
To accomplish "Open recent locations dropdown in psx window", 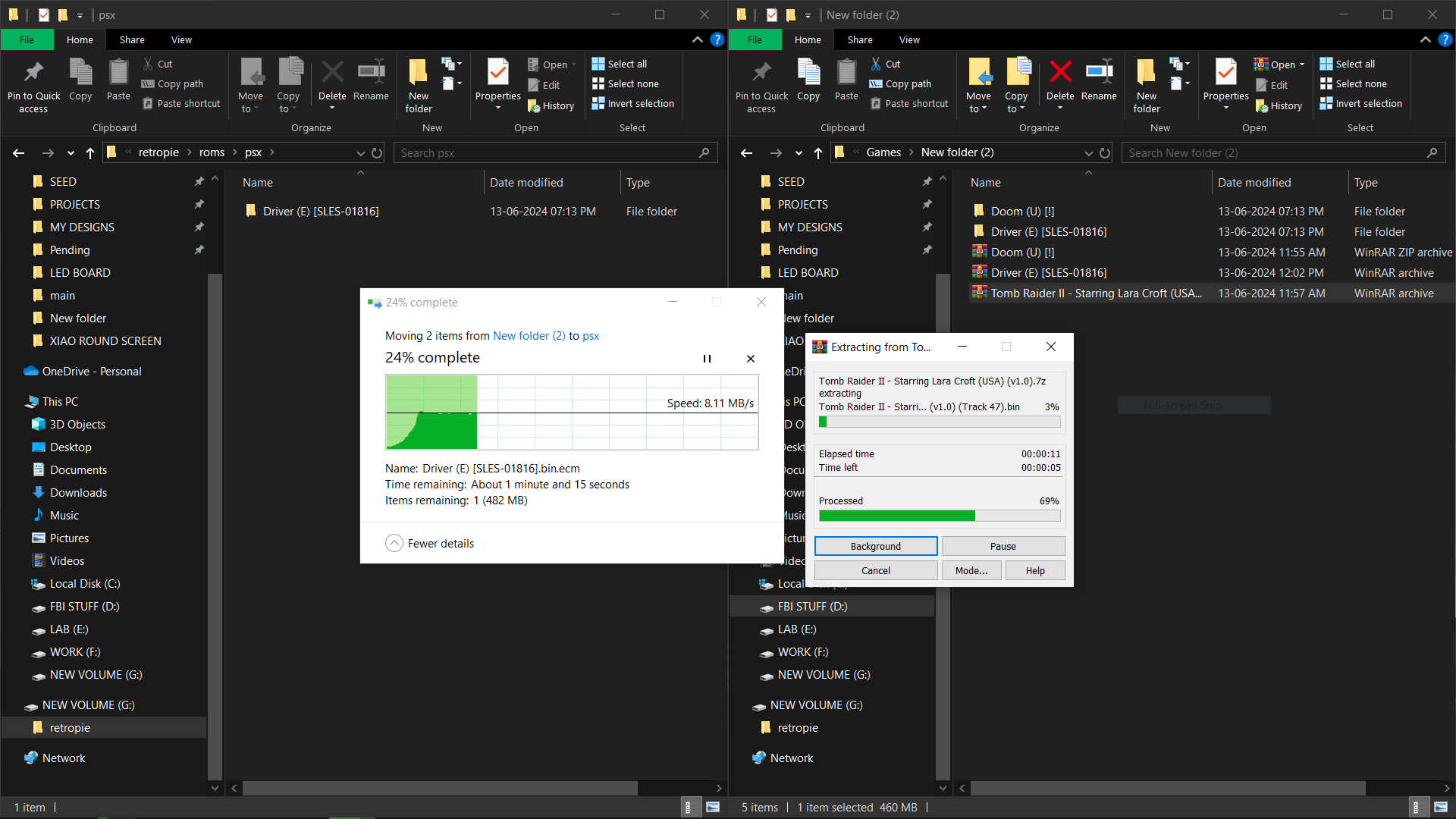I will click(x=71, y=153).
